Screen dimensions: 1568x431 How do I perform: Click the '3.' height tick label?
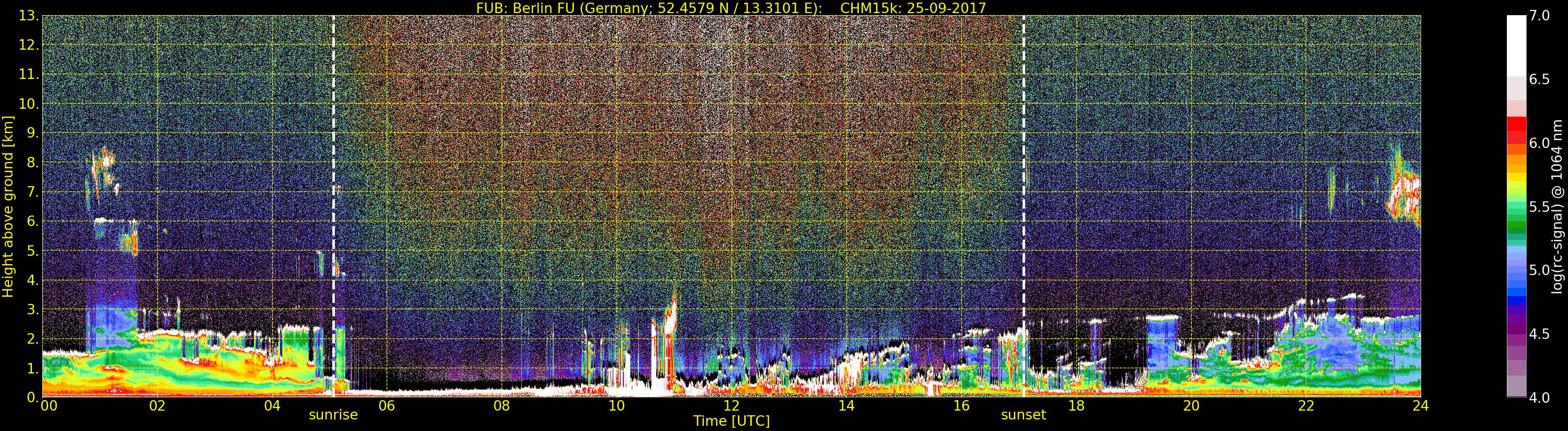[x=32, y=309]
